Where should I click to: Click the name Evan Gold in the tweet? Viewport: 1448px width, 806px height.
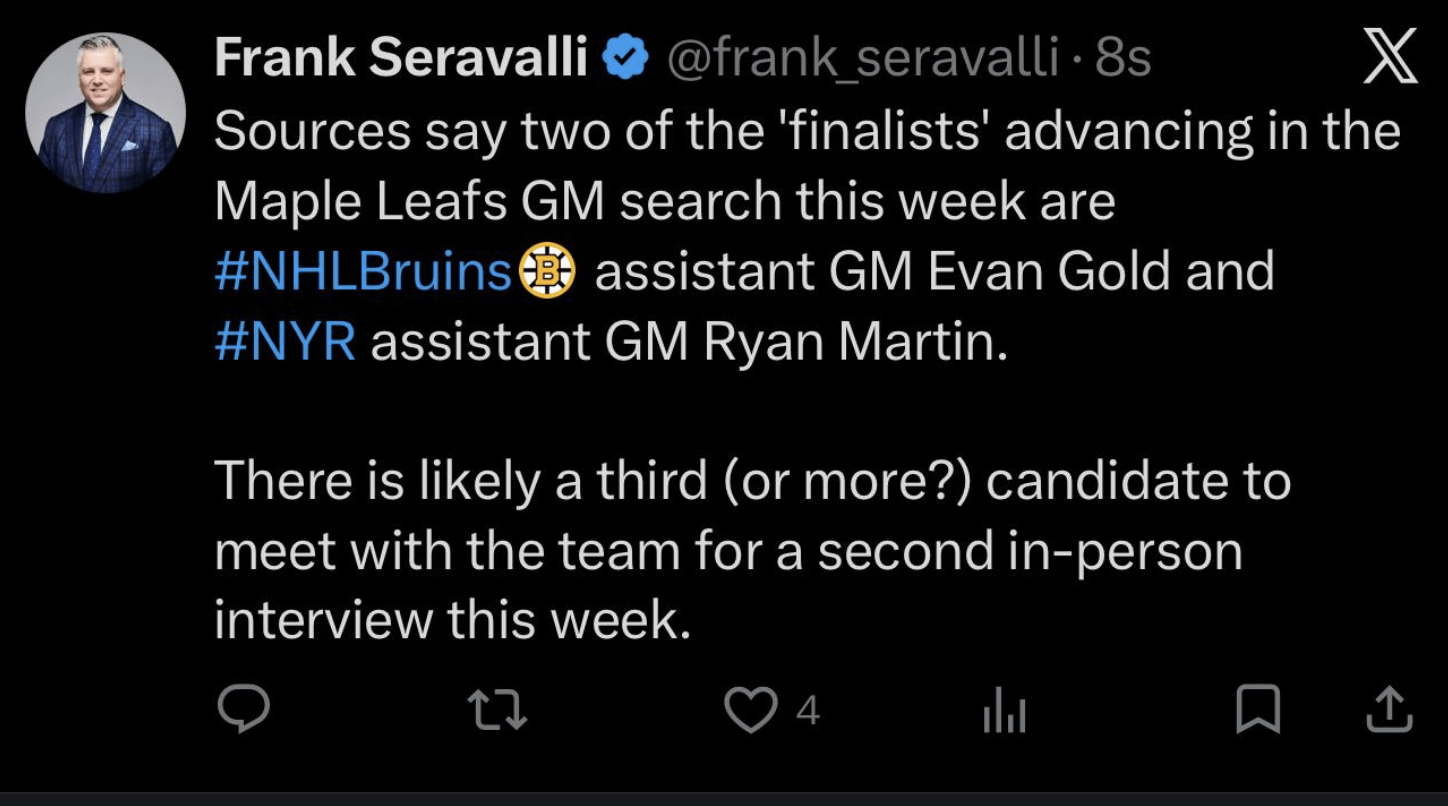pyautogui.click(x=1051, y=271)
